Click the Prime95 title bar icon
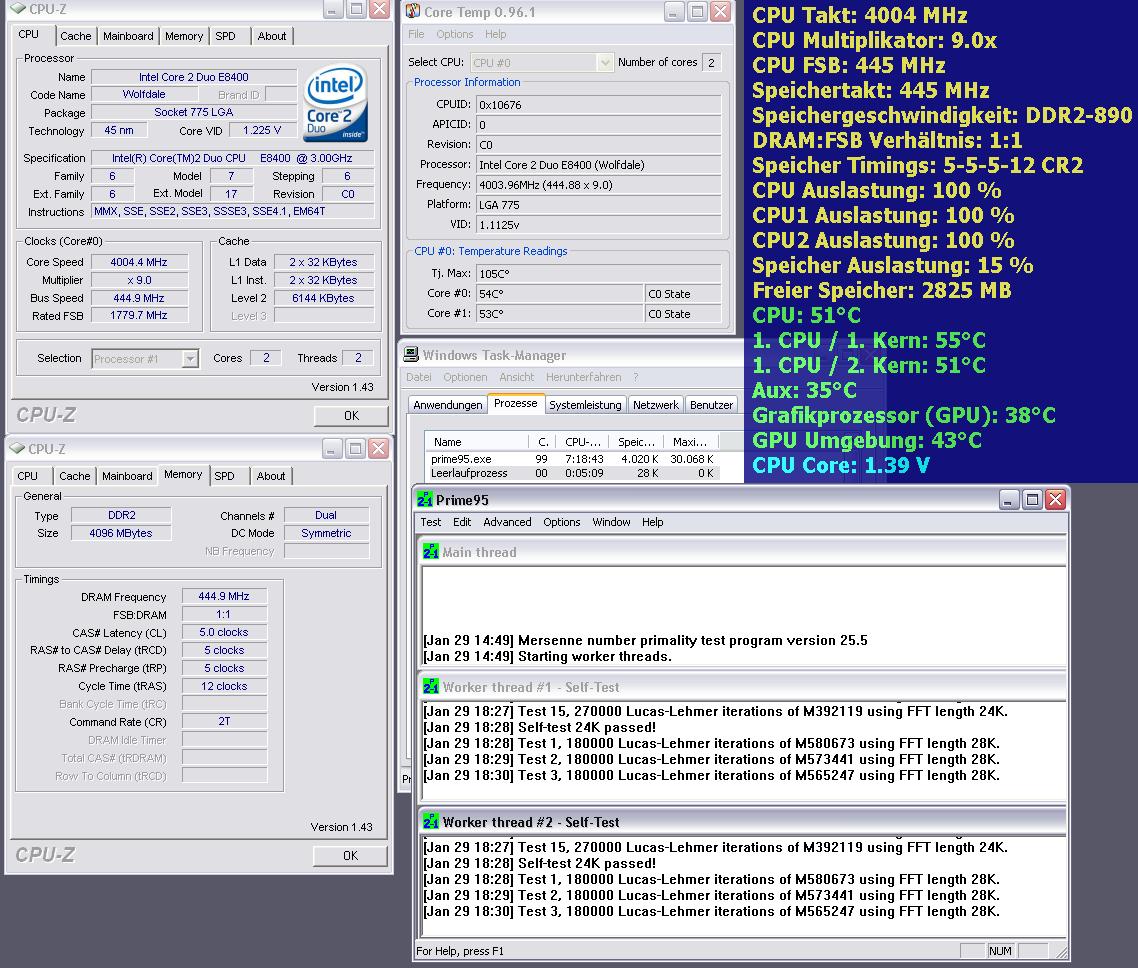This screenshot has height=968, width=1138. pyautogui.click(x=425, y=499)
